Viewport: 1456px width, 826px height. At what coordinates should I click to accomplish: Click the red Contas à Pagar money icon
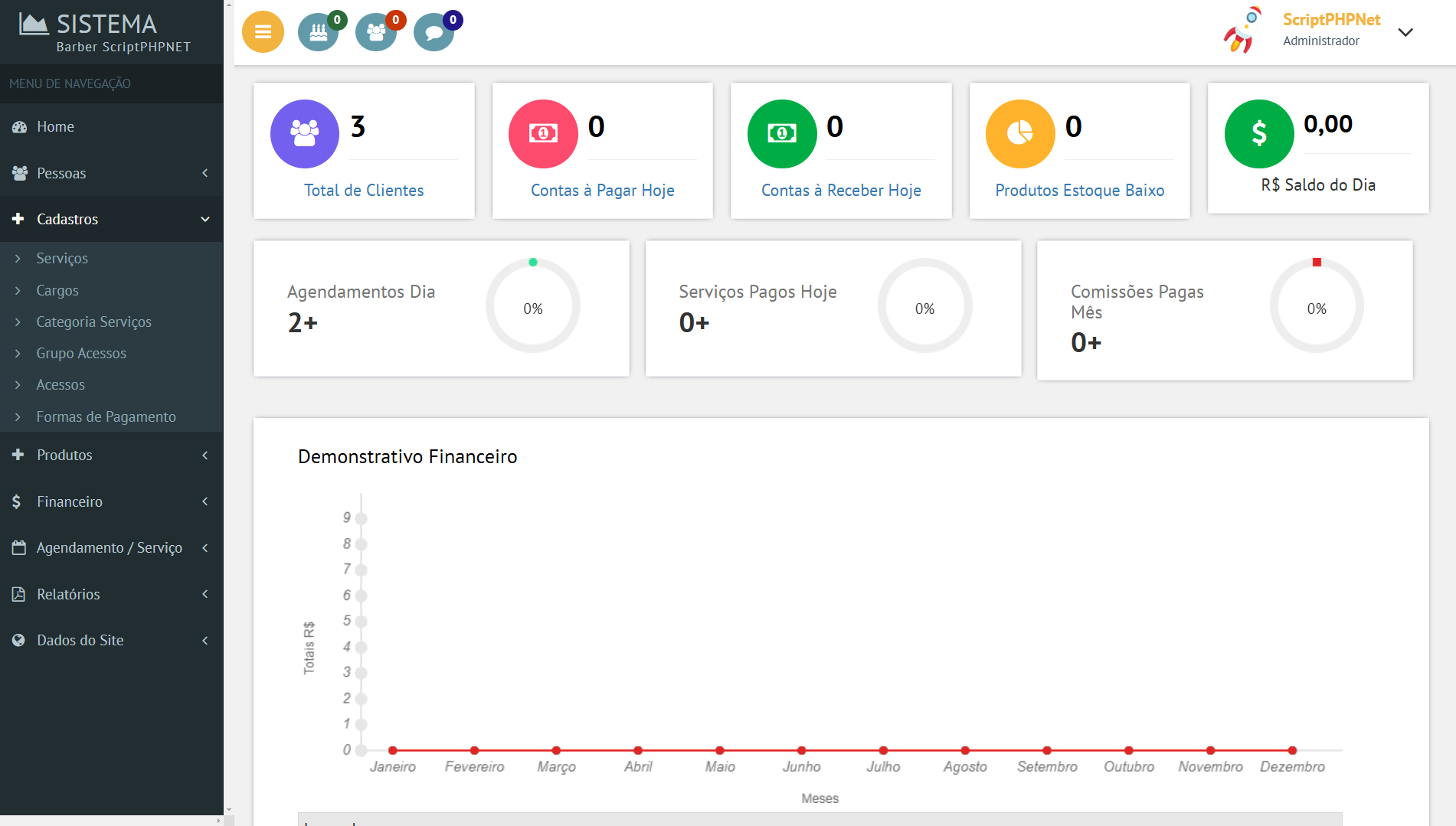[x=543, y=134]
